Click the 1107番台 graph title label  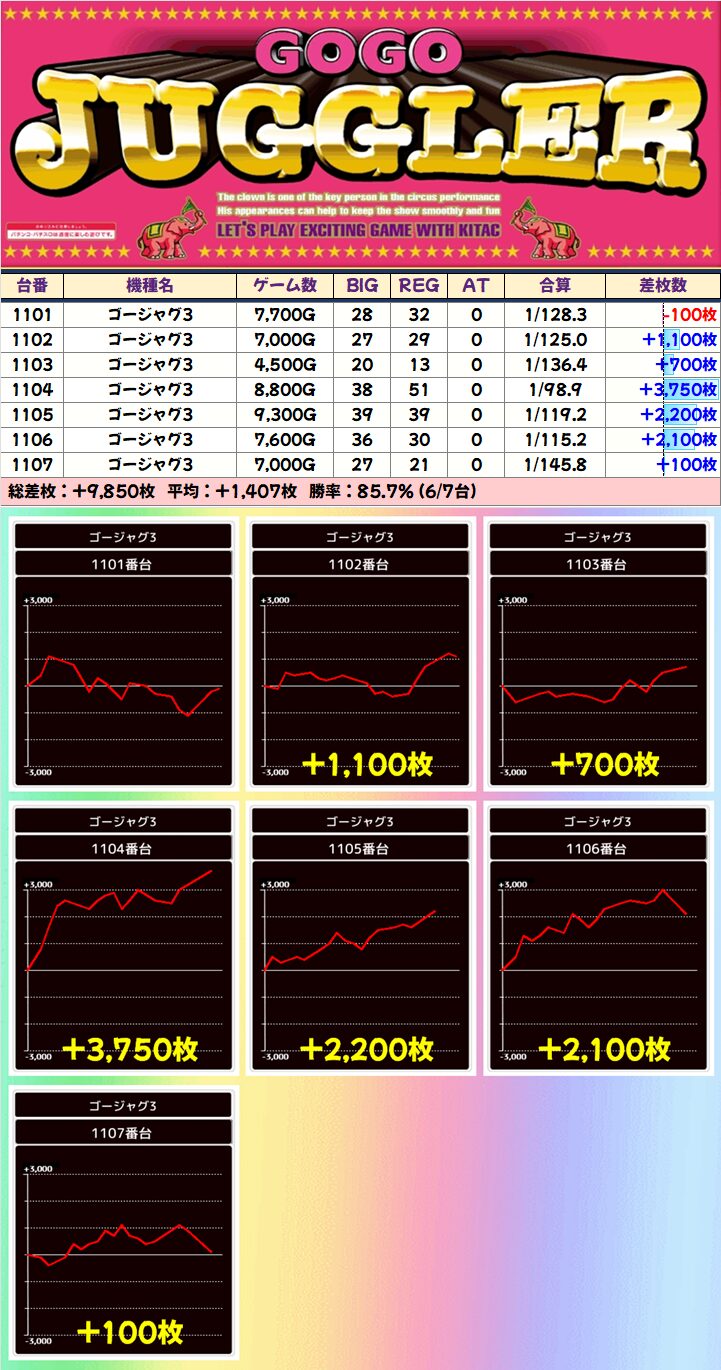[x=122, y=1133]
